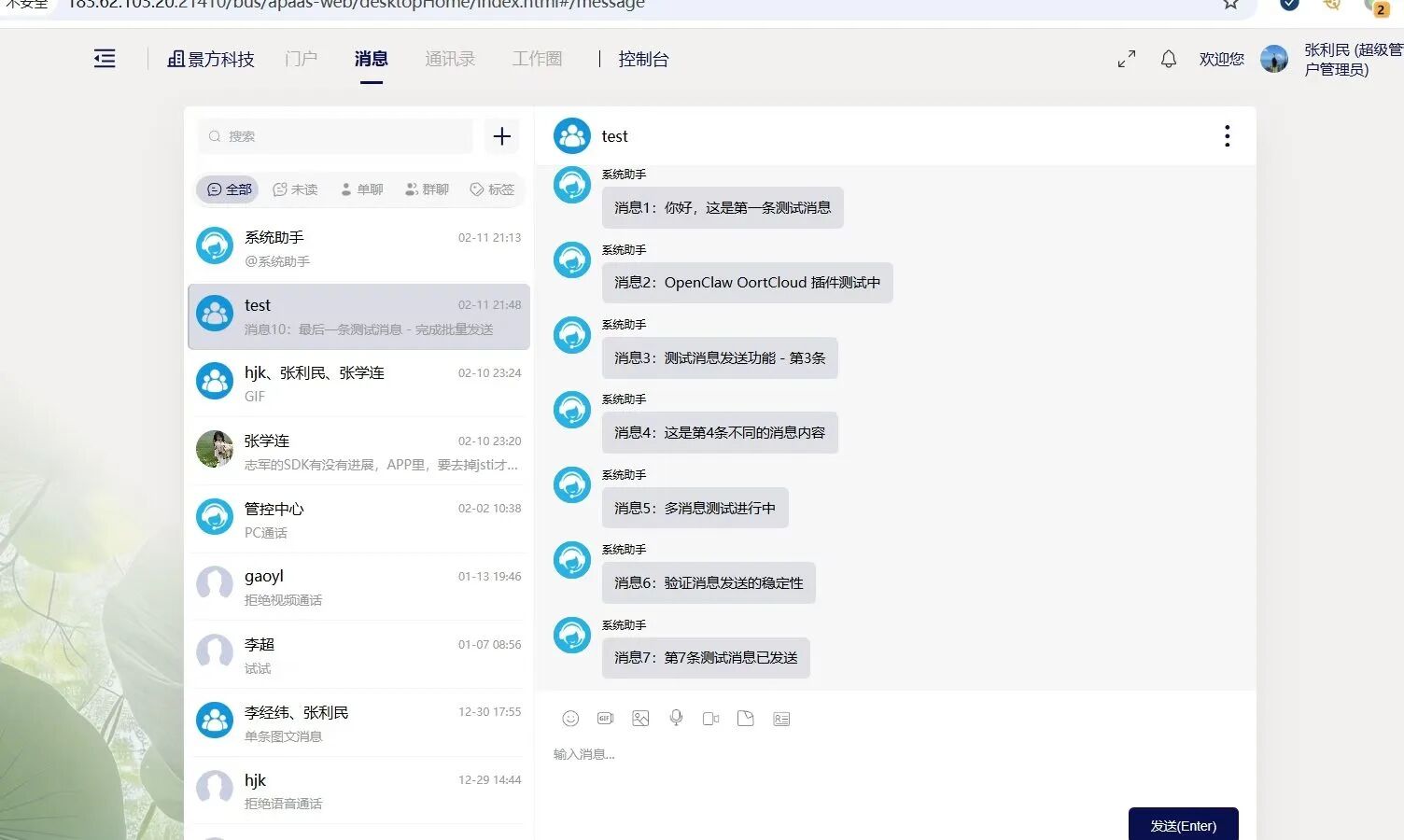Open the 张利民 user avatar
The height and width of the screenshot is (840, 1404).
pyautogui.click(x=1274, y=59)
